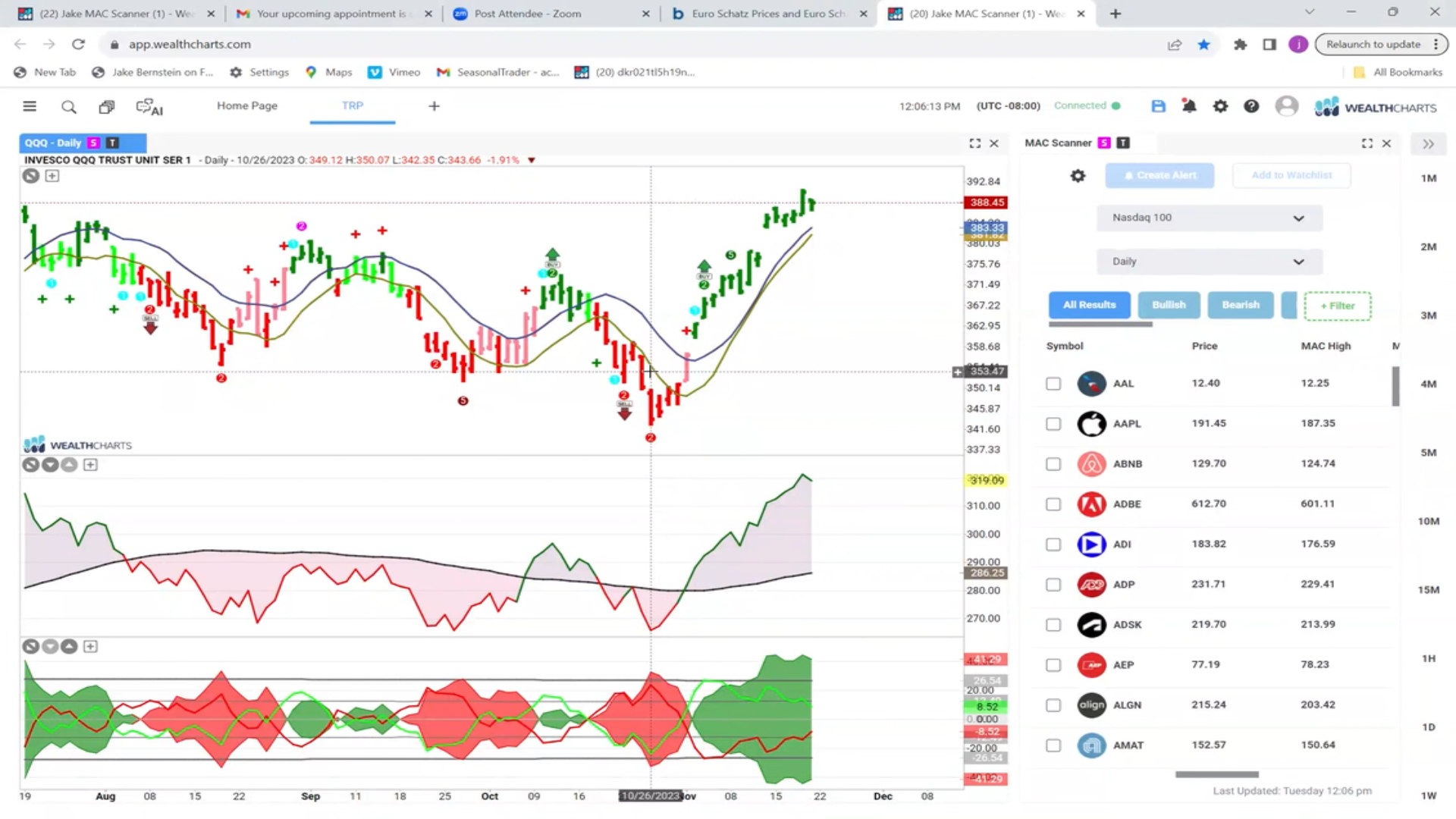Expand the quote details red triangle
This screenshot has width=1456, height=819.
point(532,160)
